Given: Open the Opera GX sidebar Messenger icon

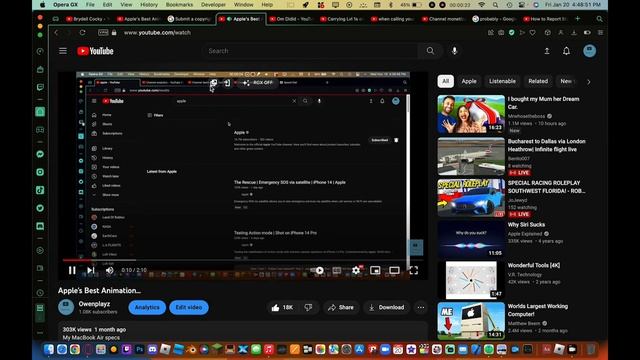Looking at the screenshot, I should pos(40,154).
